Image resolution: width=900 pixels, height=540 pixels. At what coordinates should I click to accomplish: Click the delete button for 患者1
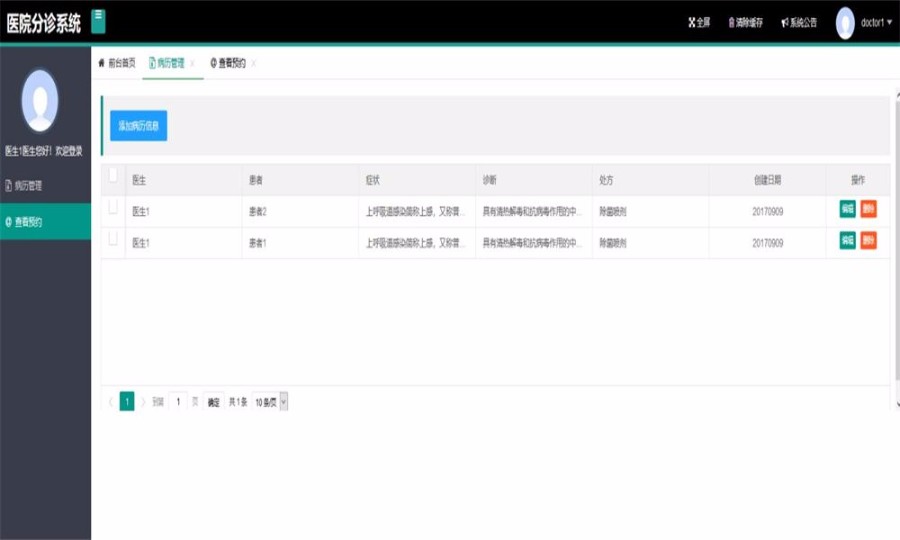coord(868,240)
